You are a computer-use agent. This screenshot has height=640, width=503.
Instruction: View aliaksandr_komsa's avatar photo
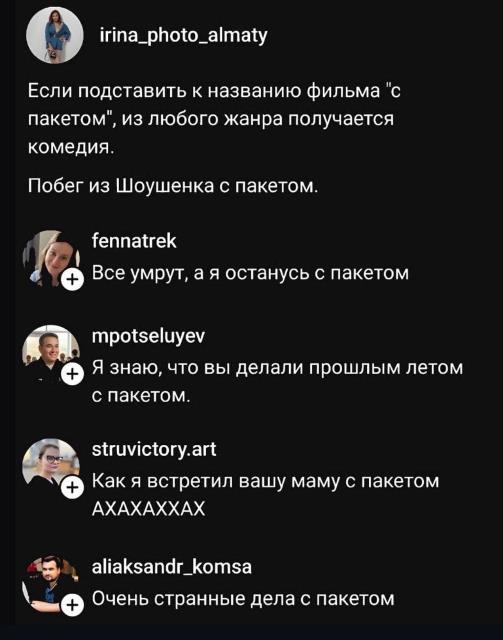tap(51, 584)
